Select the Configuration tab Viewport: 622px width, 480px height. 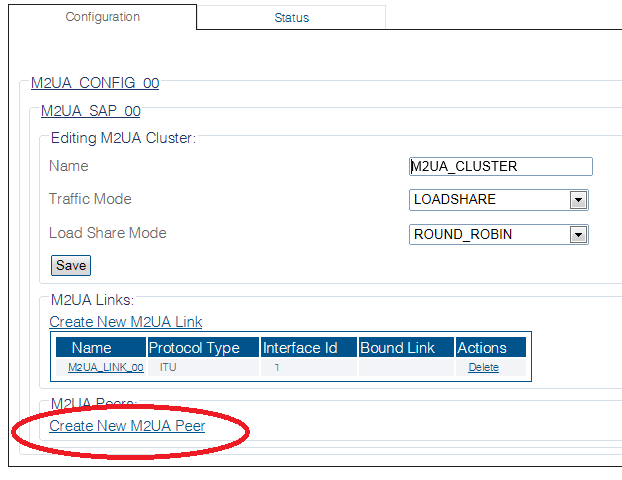tap(102, 17)
